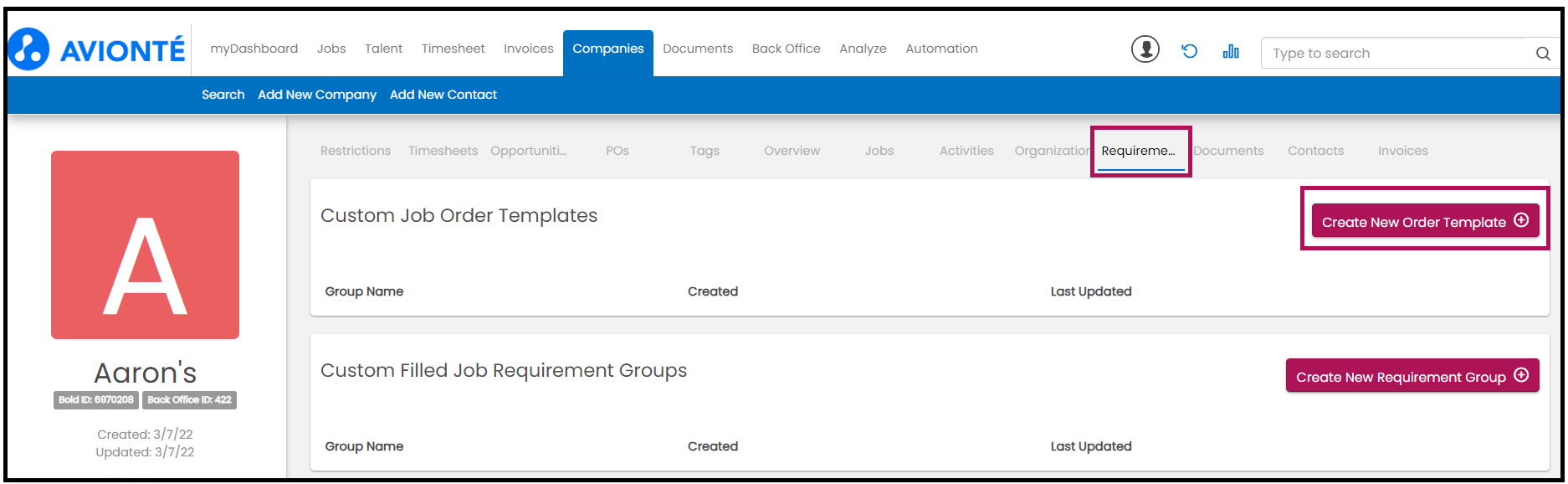Click Group Name header under Custom Job Order Templates

coord(364,291)
